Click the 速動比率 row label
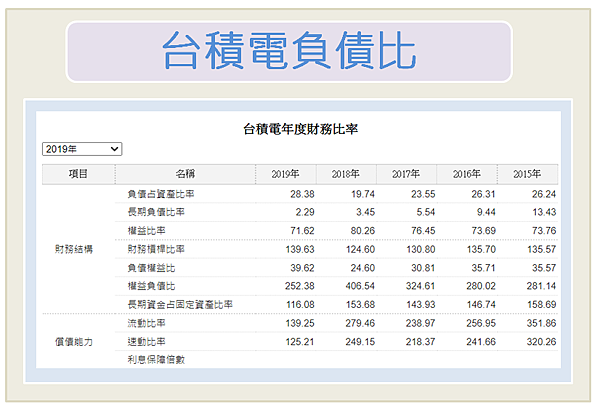The width and height of the screenshot is (600, 409). 147,342
